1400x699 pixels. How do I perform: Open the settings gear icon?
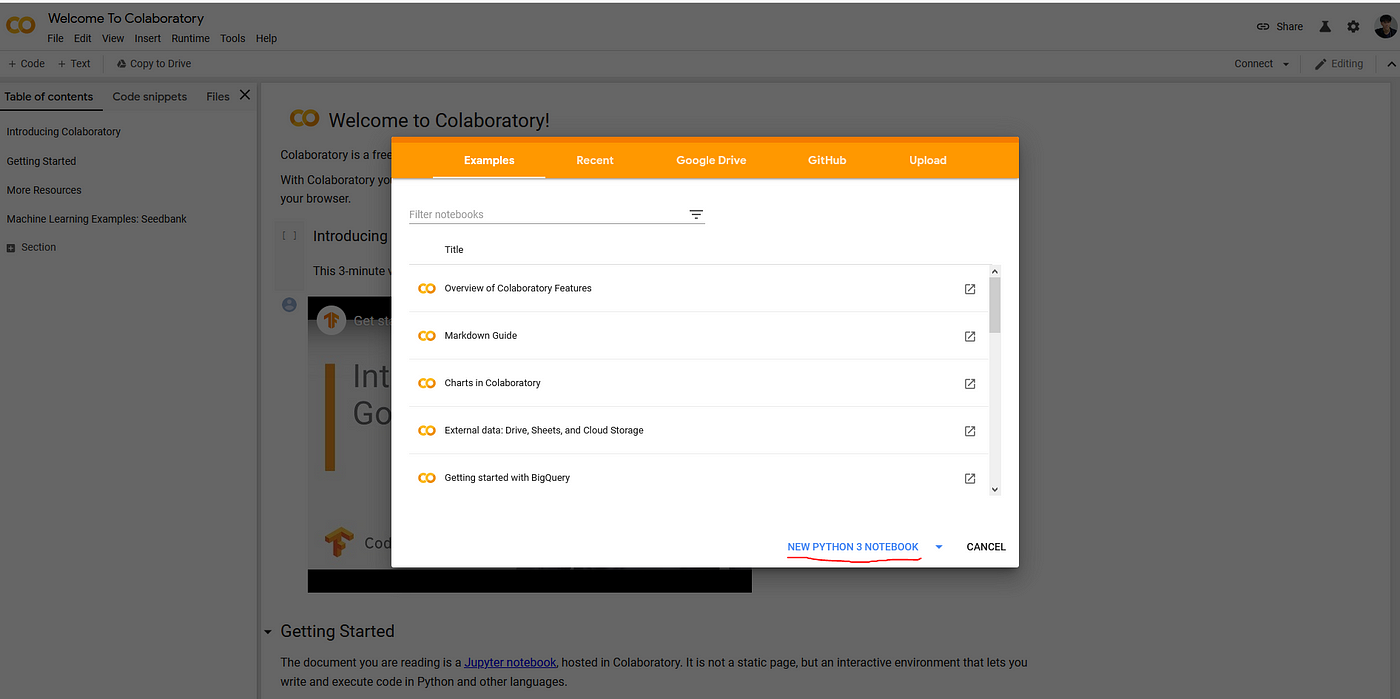1353,27
